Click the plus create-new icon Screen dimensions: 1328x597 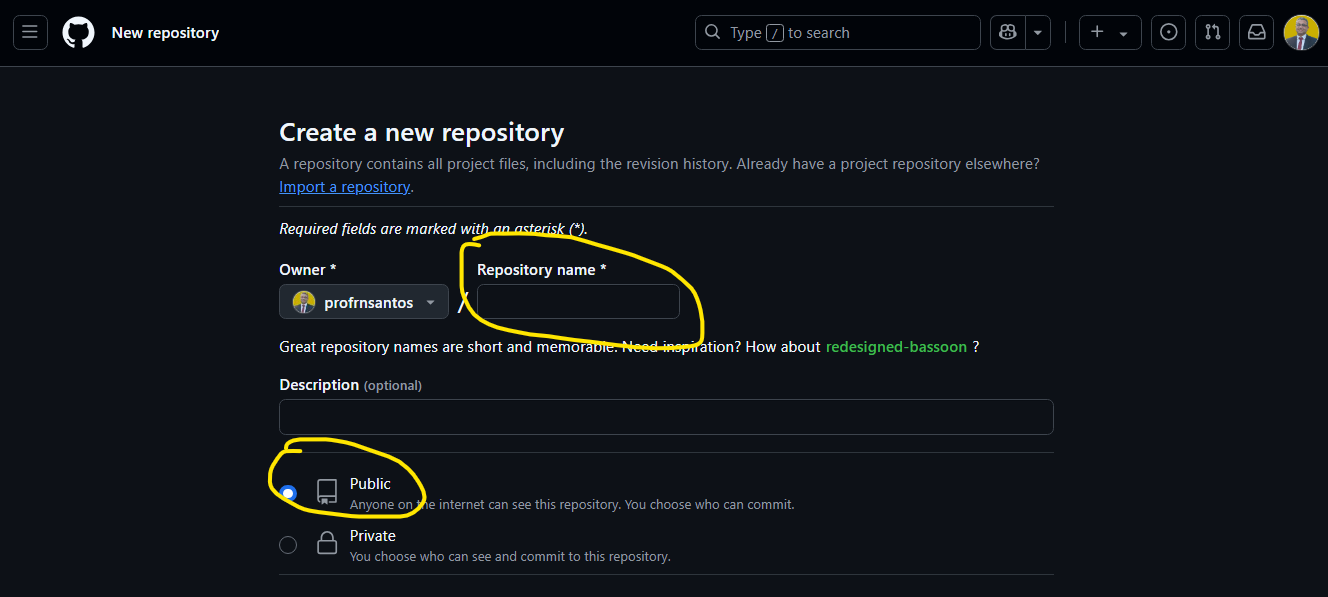1097,33
